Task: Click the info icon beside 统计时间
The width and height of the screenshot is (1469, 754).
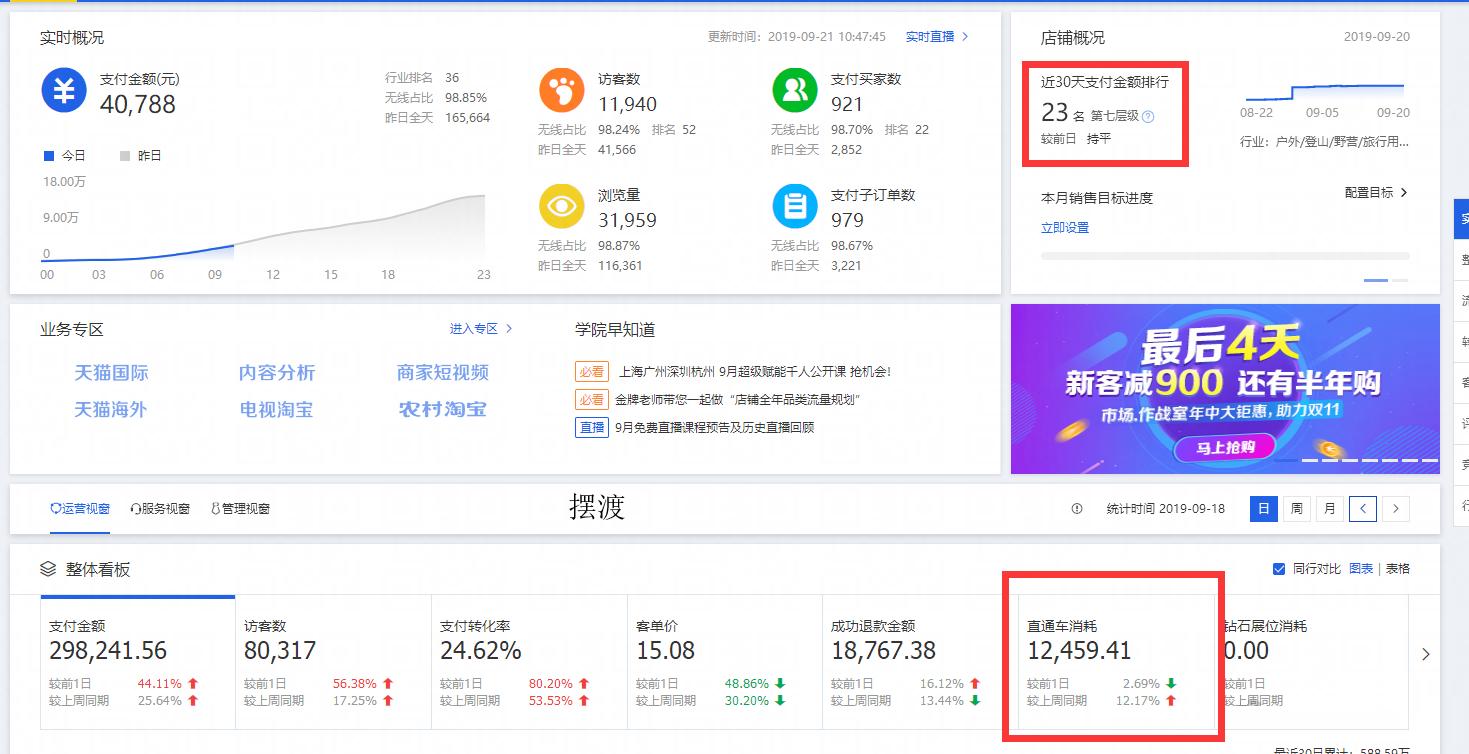Action: point(1077,509)
